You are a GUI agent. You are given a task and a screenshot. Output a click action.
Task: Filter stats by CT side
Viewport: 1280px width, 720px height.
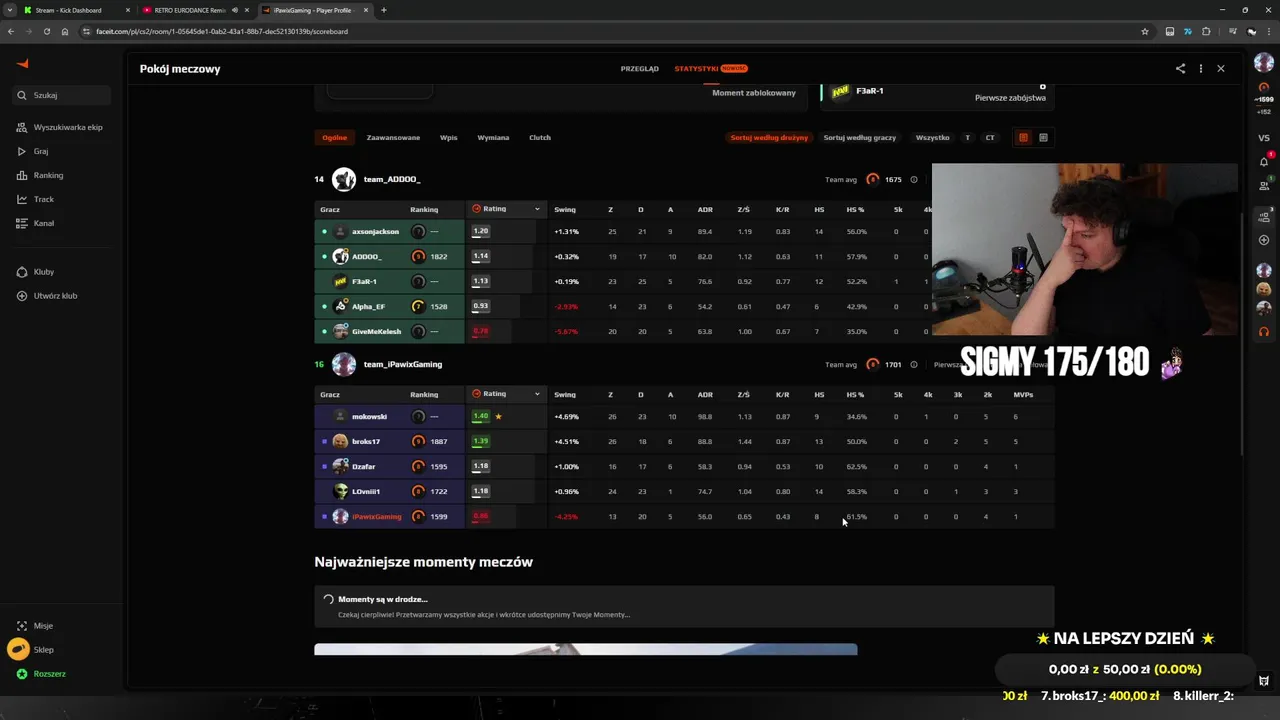click(990, 137)
